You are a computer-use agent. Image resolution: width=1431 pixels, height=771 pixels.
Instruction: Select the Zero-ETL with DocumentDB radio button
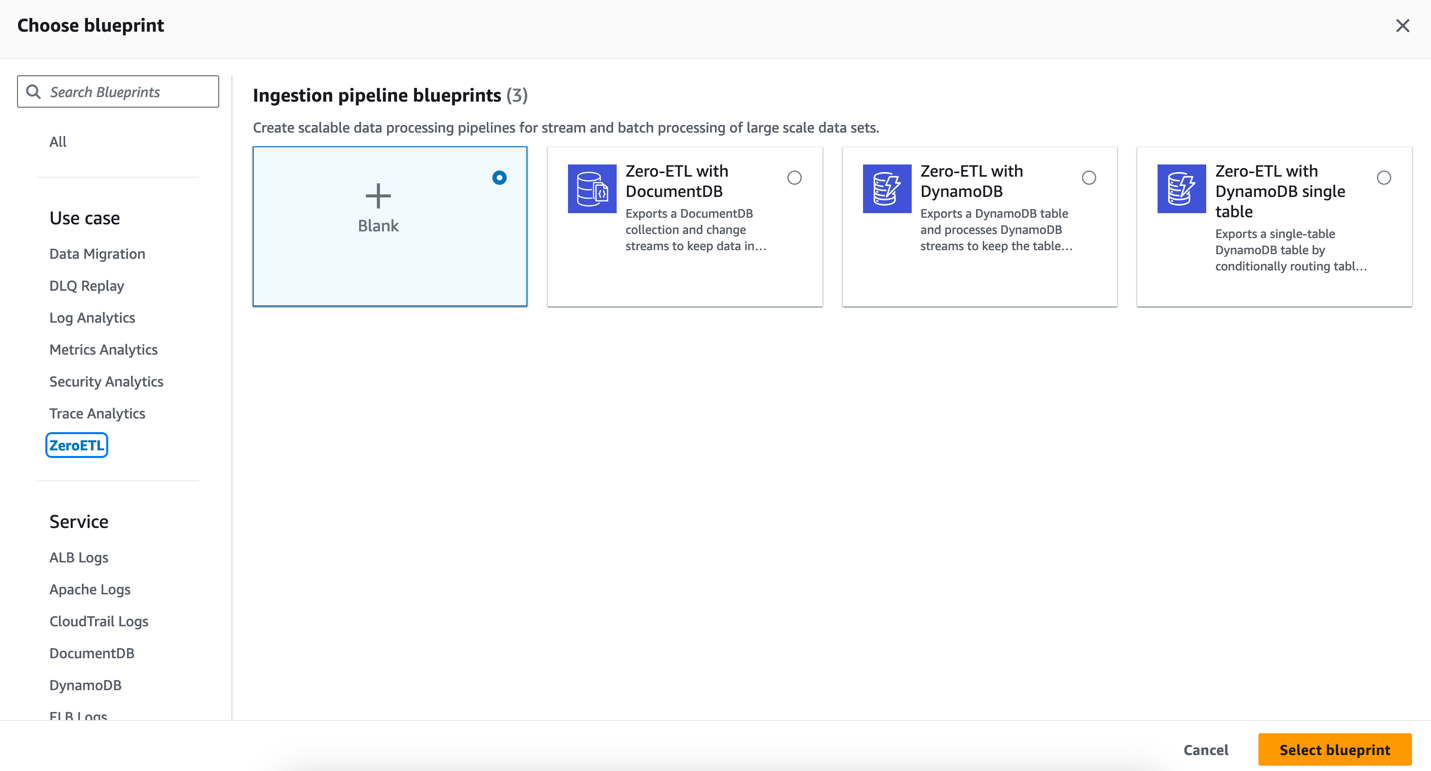pos(794,178)
